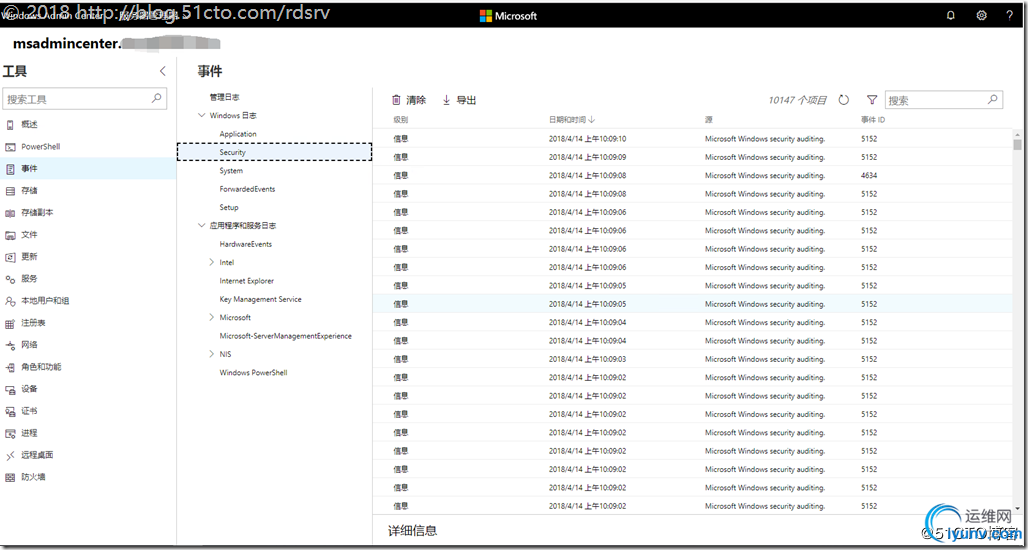Click the help question mark icon

click(x=1009, y=16)
